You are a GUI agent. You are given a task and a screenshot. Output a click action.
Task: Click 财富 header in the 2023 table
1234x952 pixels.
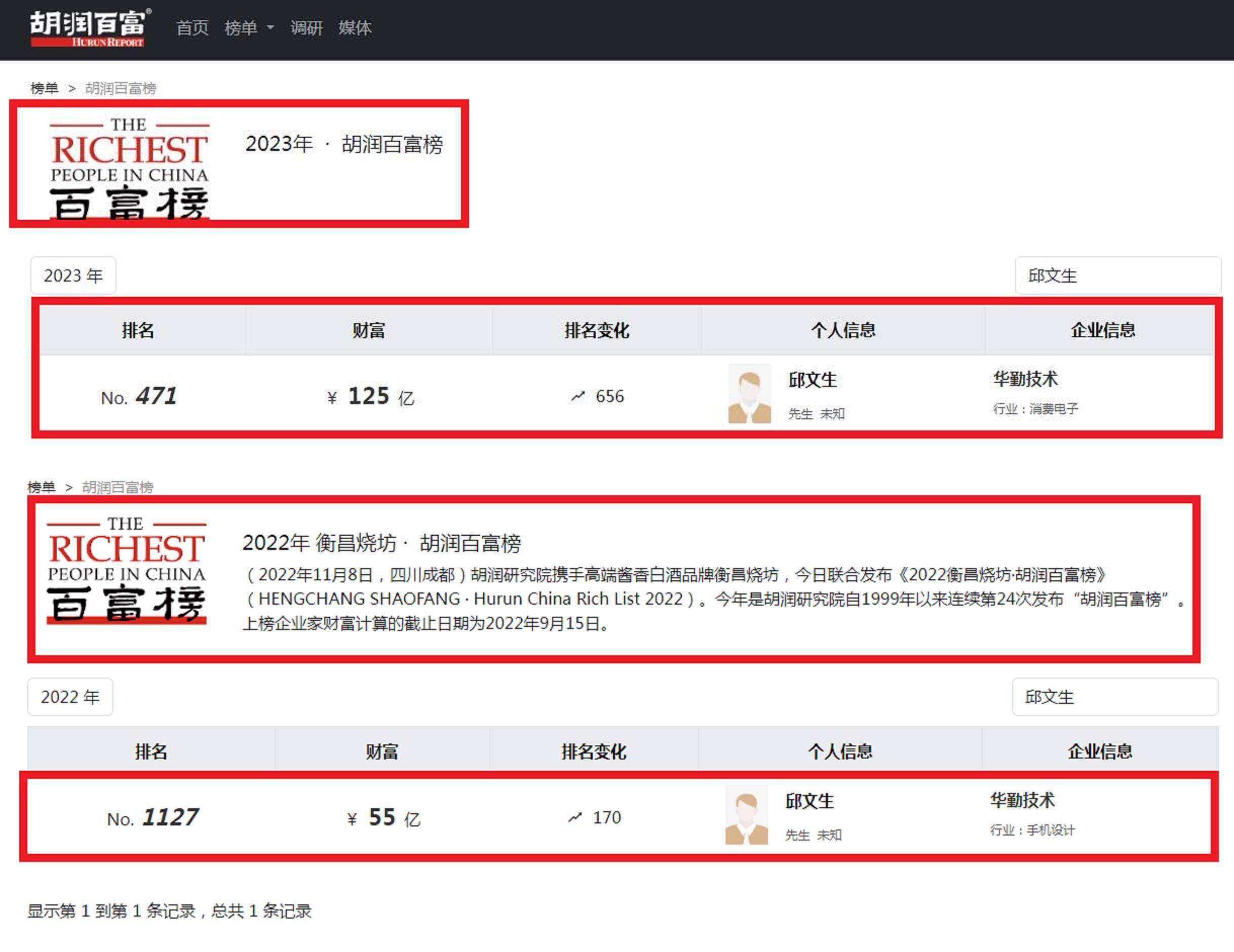coord(368,330)
